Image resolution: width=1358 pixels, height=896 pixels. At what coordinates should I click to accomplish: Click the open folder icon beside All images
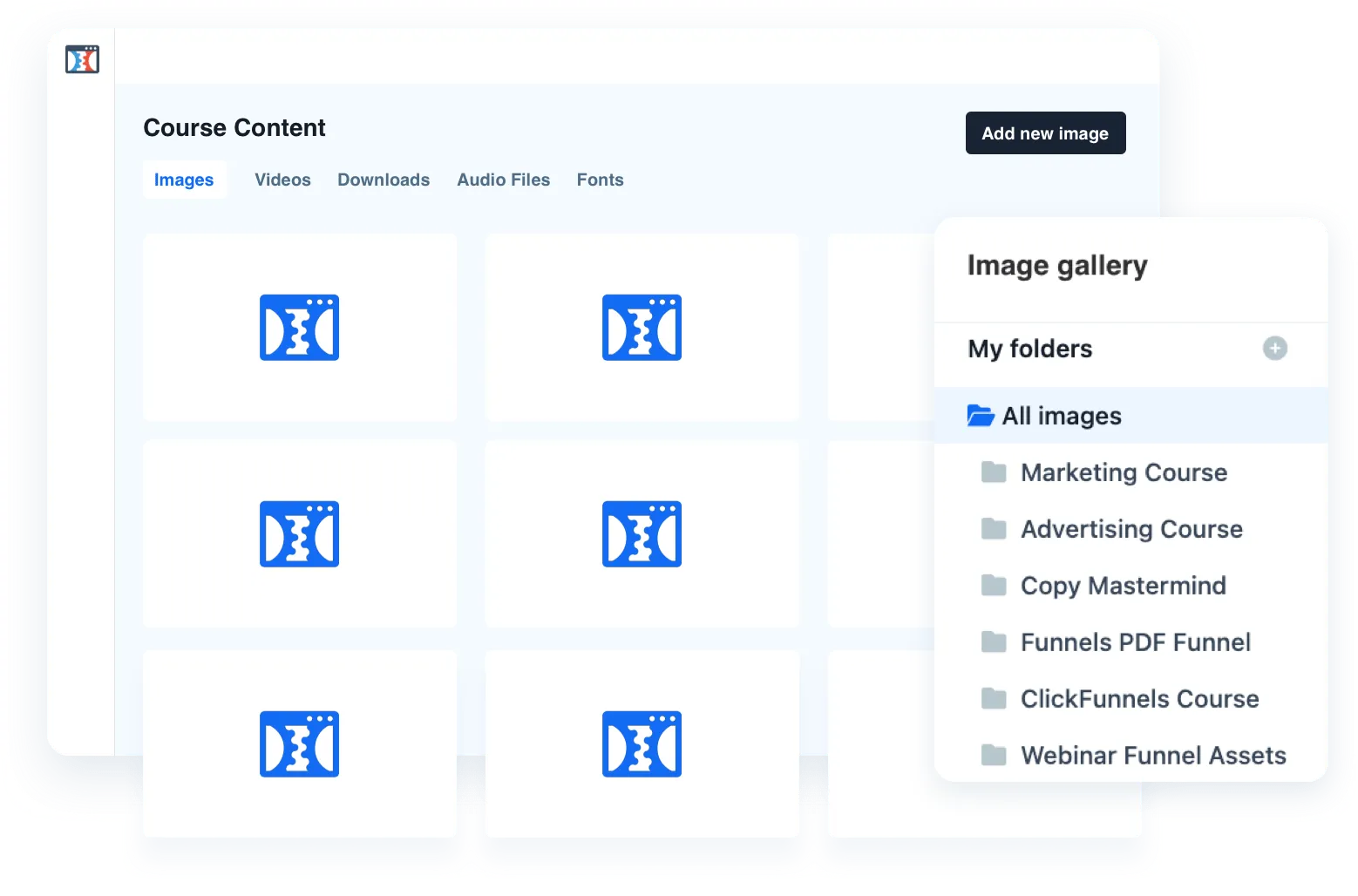click(x=981, y=416)
